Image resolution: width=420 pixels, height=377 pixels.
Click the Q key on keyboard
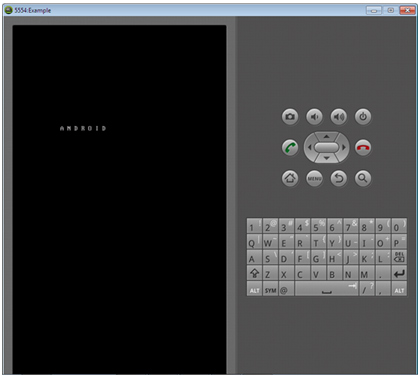pos(254,241)
